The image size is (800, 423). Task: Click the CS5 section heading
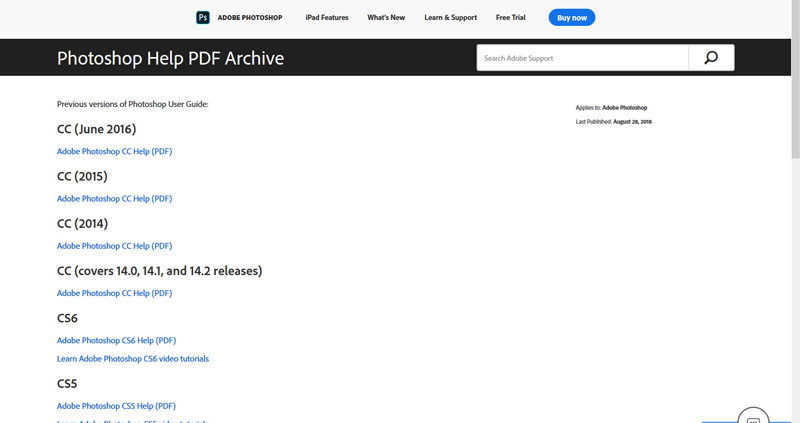(67, 384)
